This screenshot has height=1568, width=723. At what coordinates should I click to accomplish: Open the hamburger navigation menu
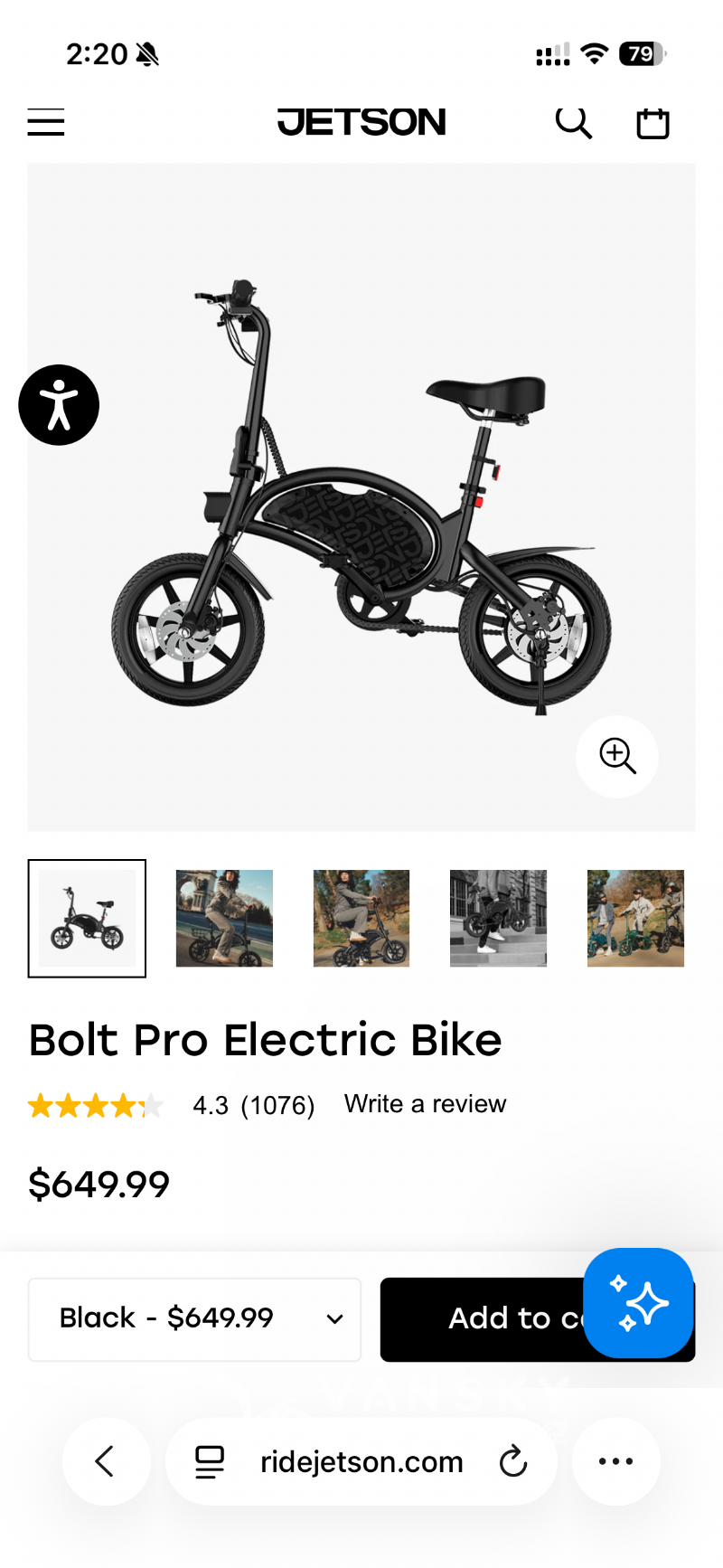[x=46, y=122]
